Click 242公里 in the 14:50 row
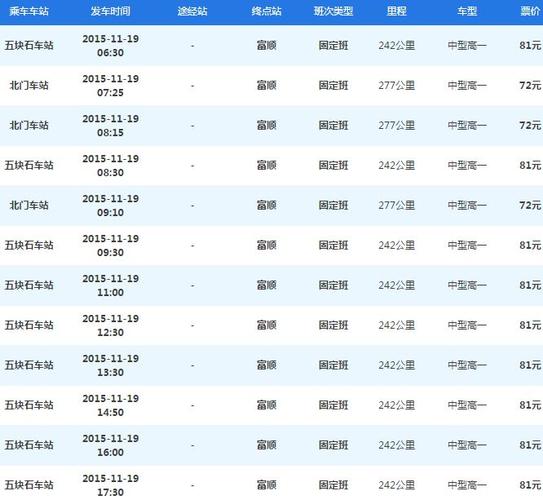The height and width of the screenshot is (500, 543). coord(397,405)
